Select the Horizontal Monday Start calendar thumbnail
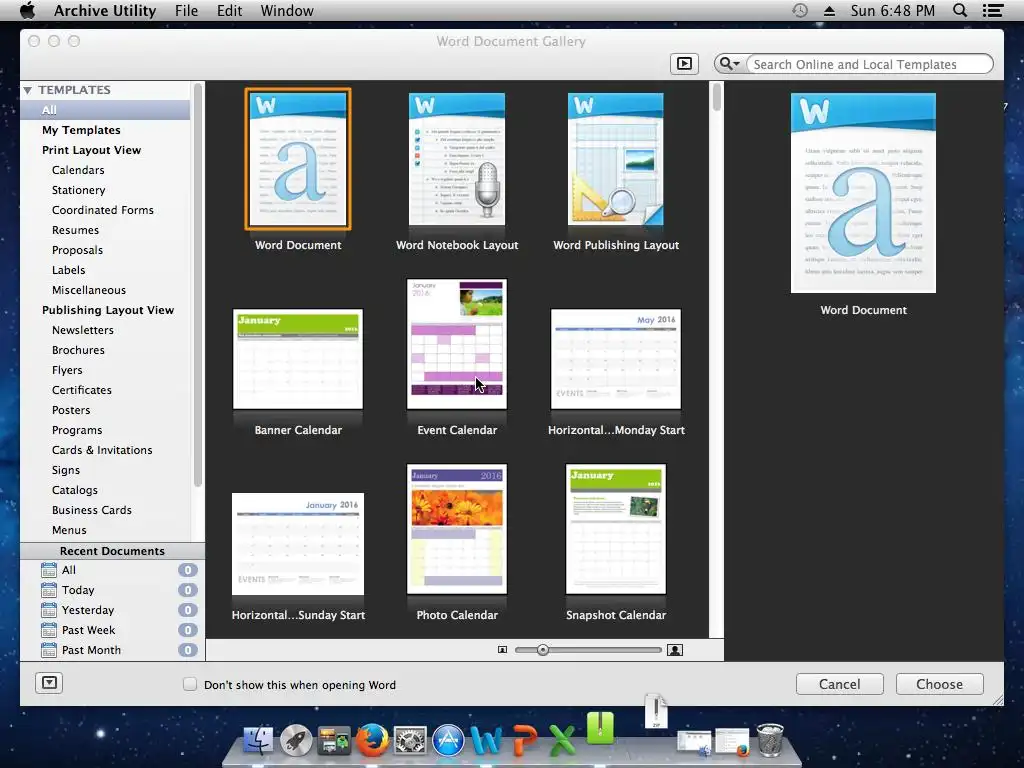 click(x=616, y=359)
